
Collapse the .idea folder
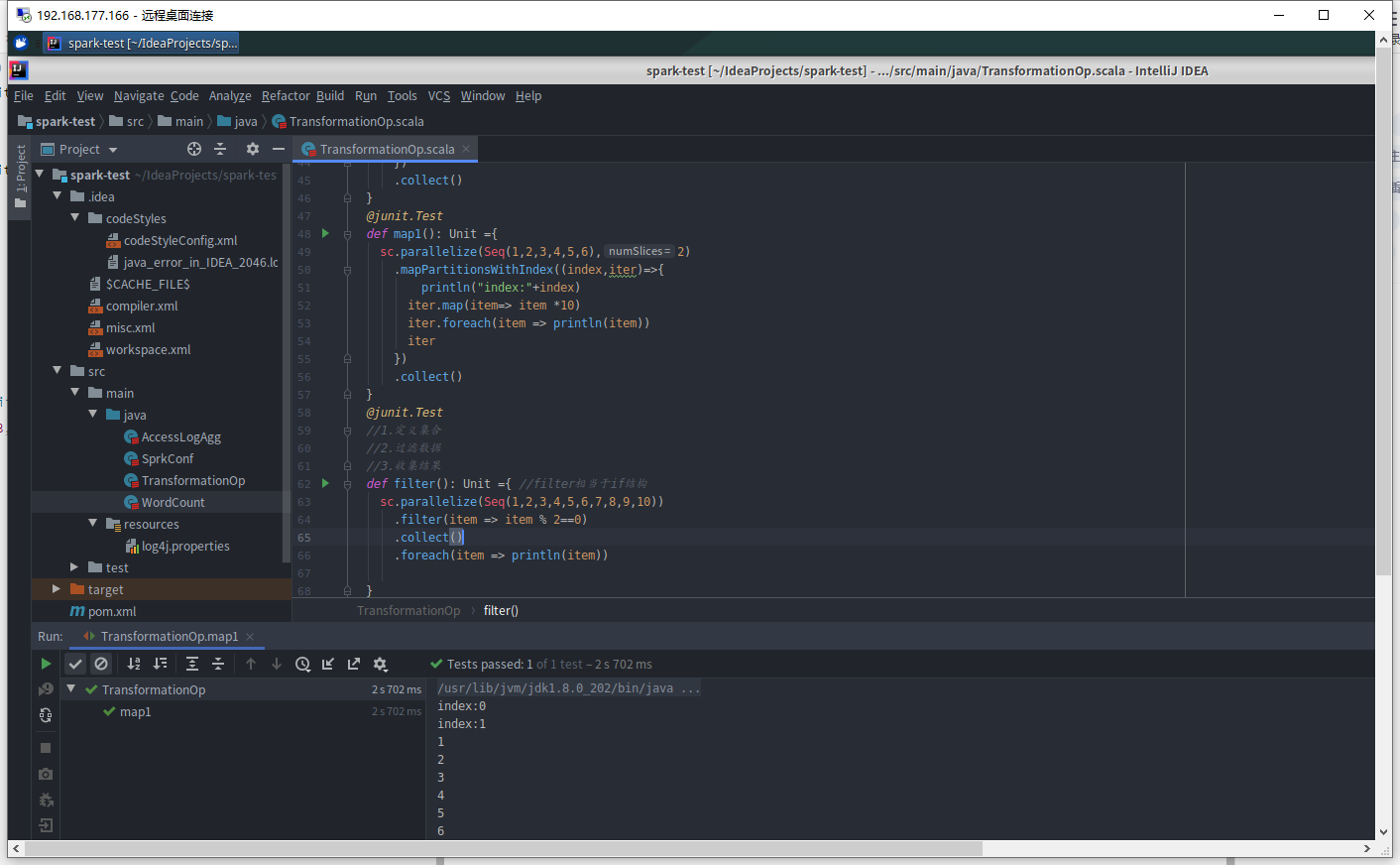pyautogui.click(x=58, y=195)
